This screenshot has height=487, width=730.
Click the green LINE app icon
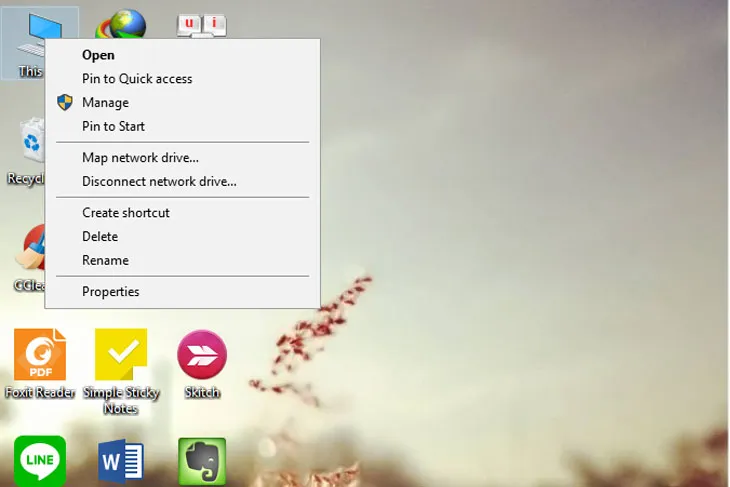point(39,461)
